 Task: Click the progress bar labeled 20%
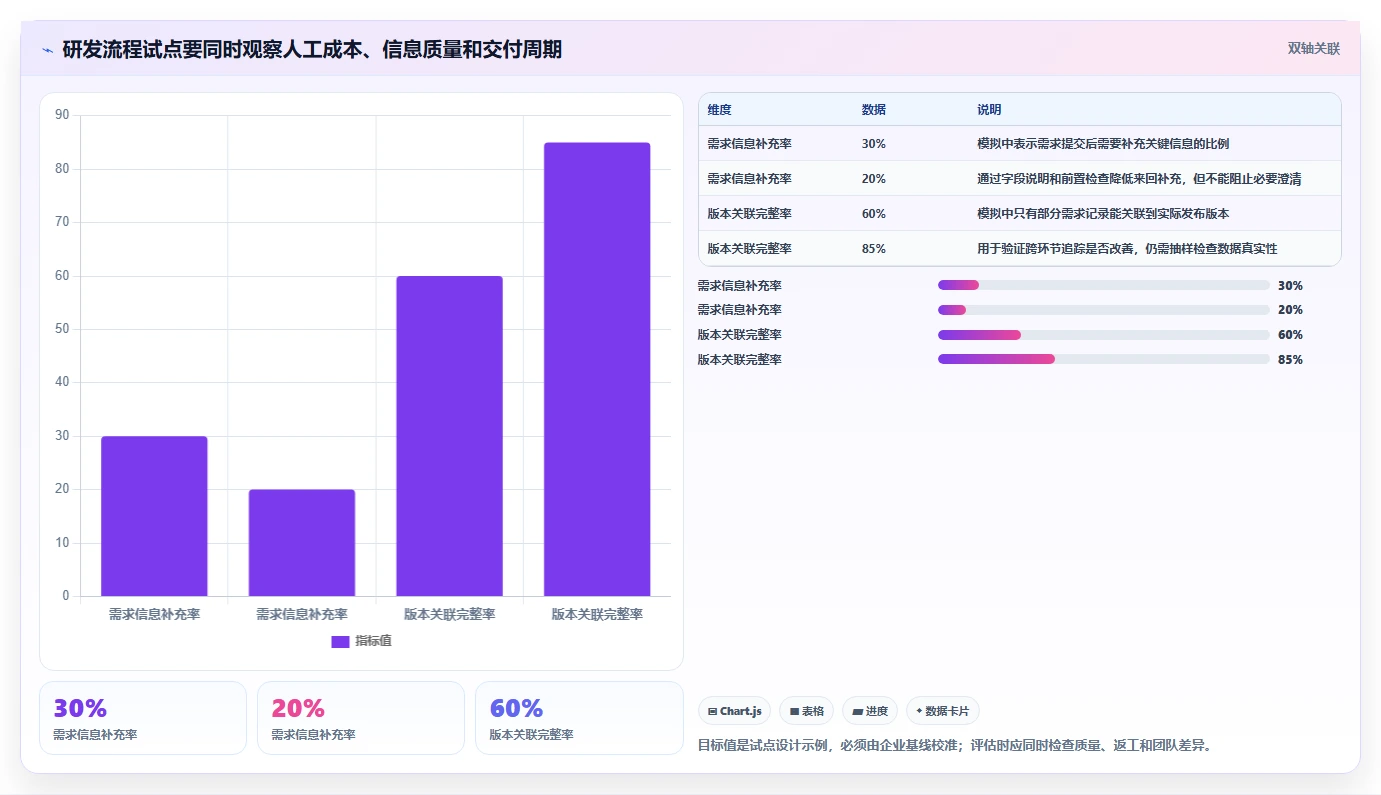coord(1103,310)
